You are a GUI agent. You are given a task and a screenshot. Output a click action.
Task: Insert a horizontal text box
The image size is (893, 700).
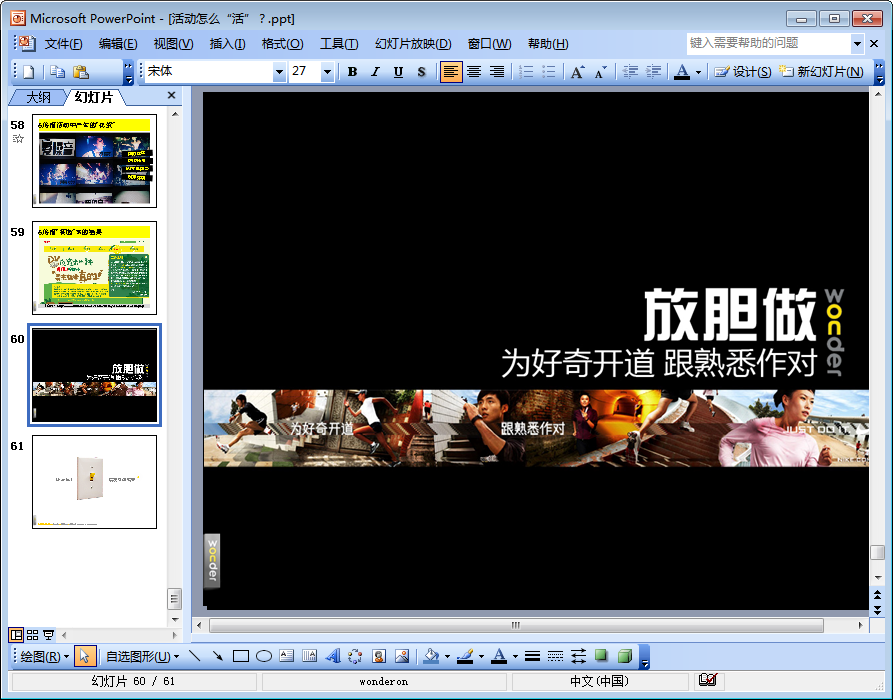click(x=286, y=656)
